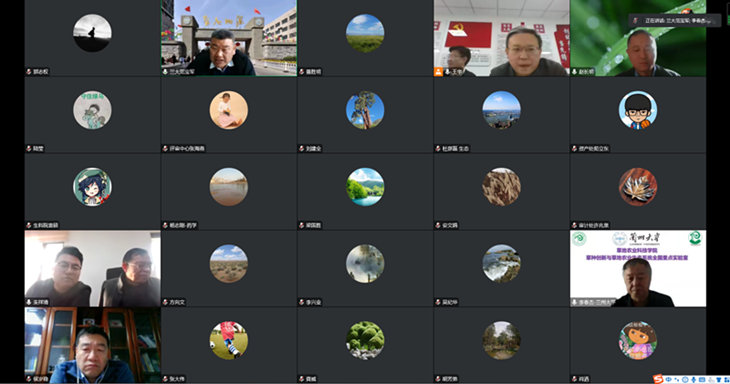Click the Sogou input method S logo
Screen dimensions: 730x384
pyautogui.click(x=658, y=379)
